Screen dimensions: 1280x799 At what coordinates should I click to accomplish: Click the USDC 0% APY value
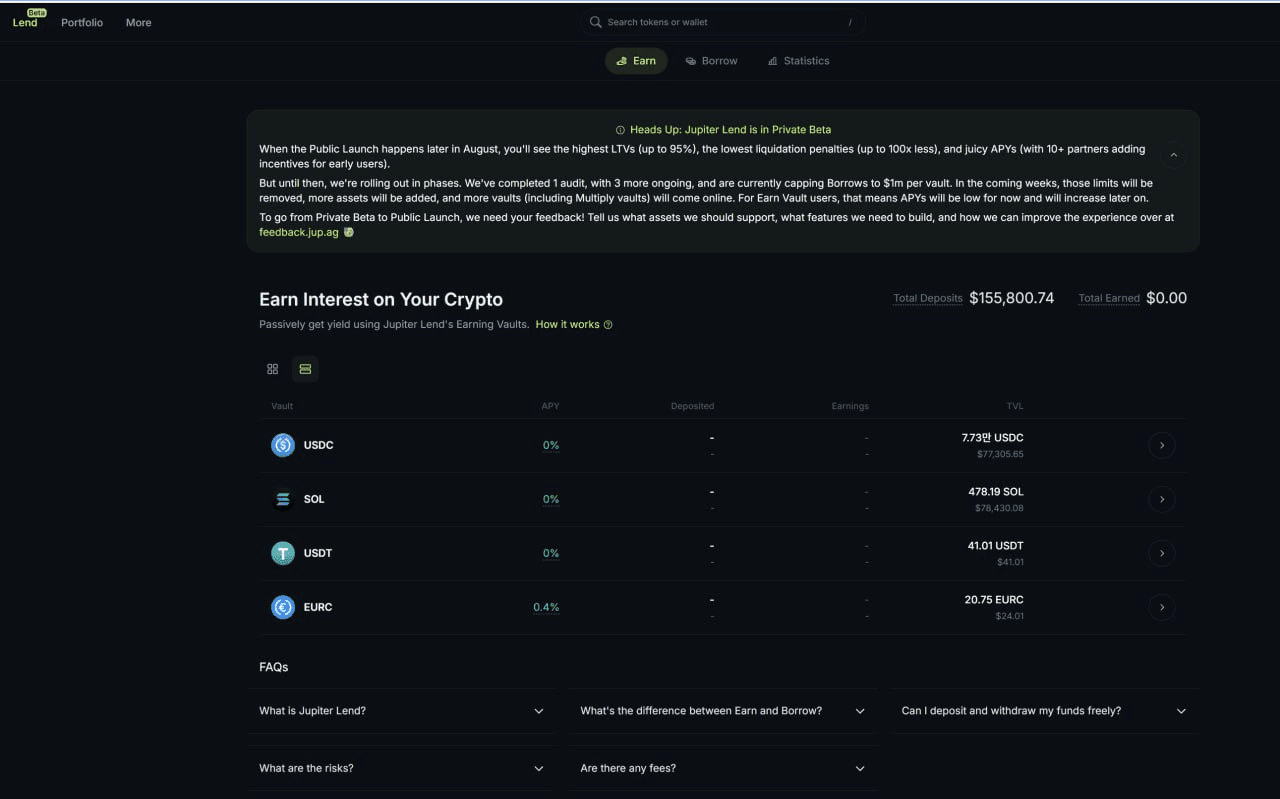551,445
